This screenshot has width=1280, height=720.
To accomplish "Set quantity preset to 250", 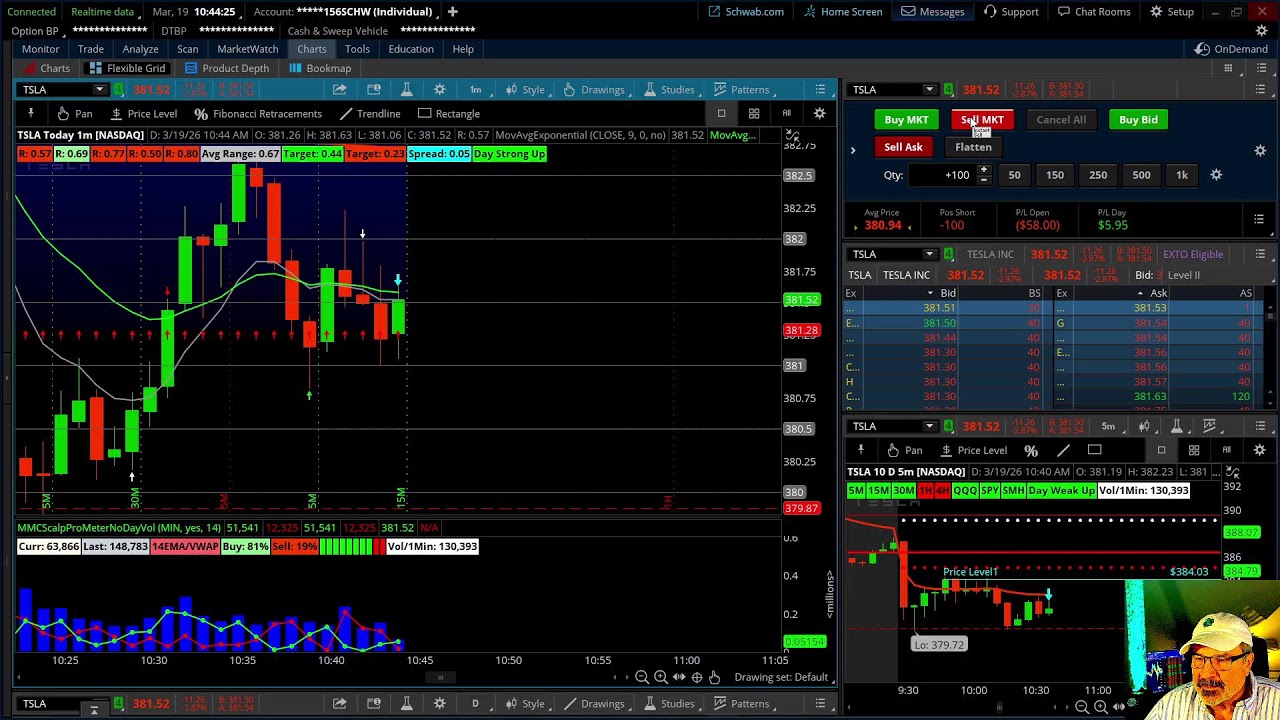I will [1098, 175].
